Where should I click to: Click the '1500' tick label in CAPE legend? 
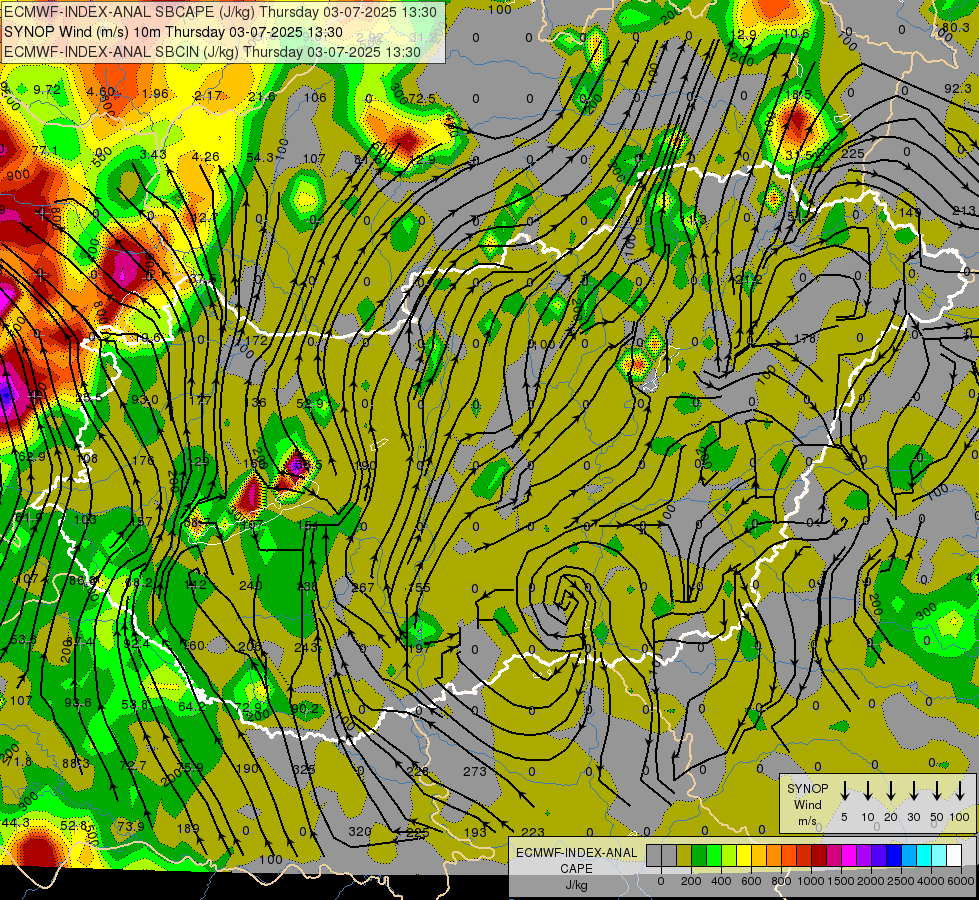point(841,881)
